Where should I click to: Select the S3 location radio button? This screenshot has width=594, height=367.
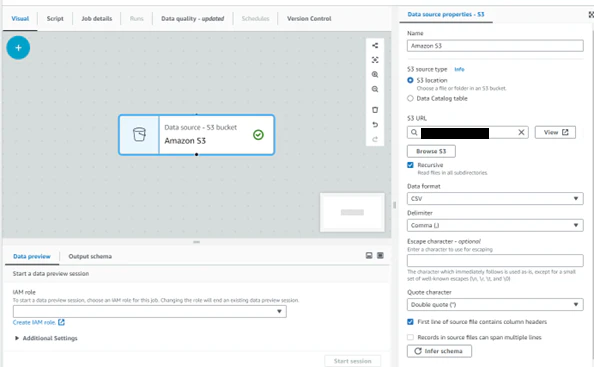coord(410,80)
